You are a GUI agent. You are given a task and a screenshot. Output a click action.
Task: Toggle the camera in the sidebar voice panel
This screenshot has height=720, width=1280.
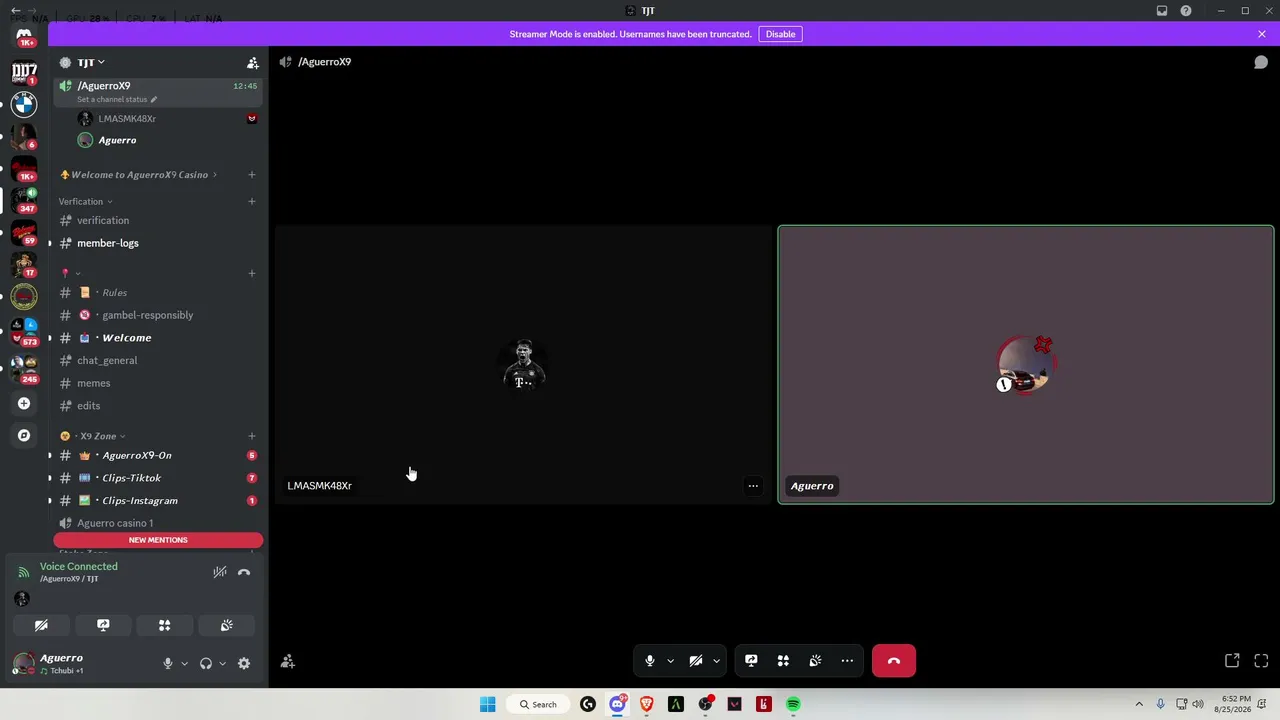click(41, 625)
